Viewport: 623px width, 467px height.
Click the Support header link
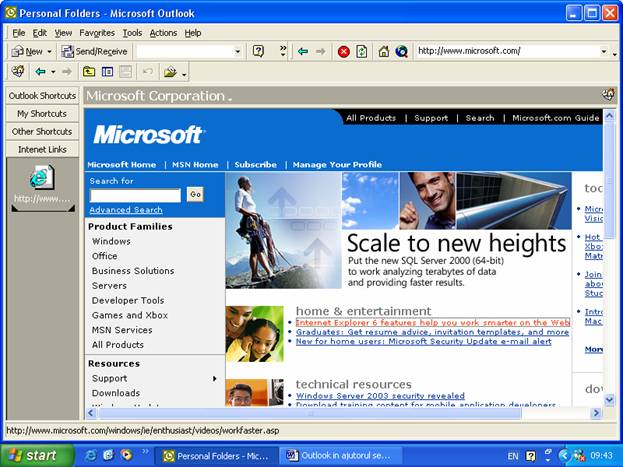tap(431, 118)
